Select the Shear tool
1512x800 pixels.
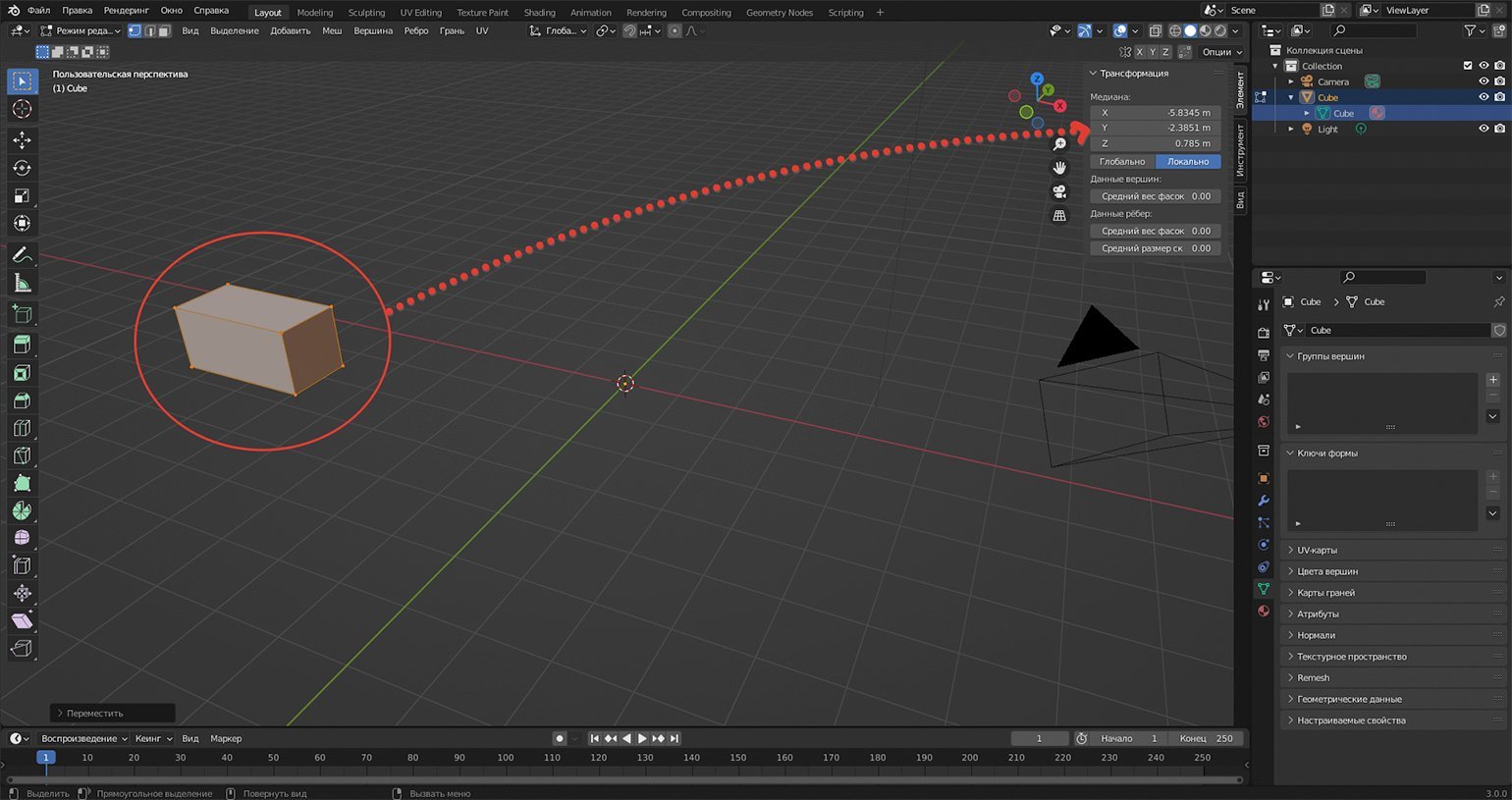tap(22, 620)
